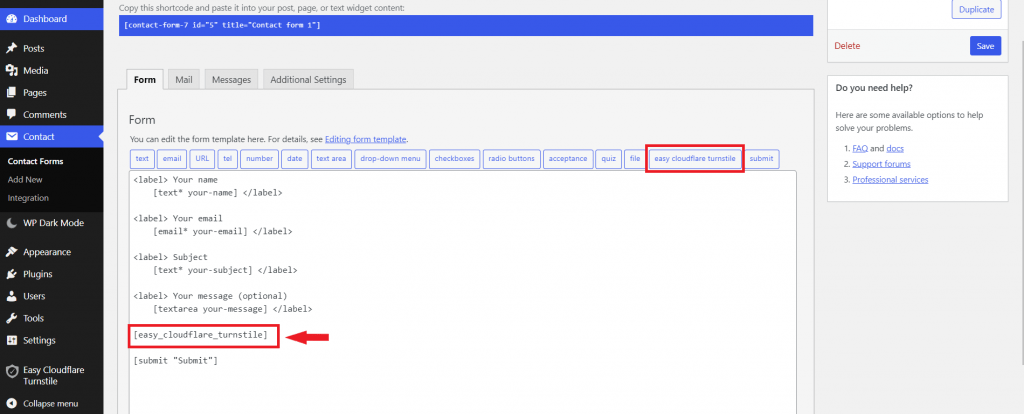1024x414 pixels.
Task: Insert a file upload tag
Action: tap(635, 159)
